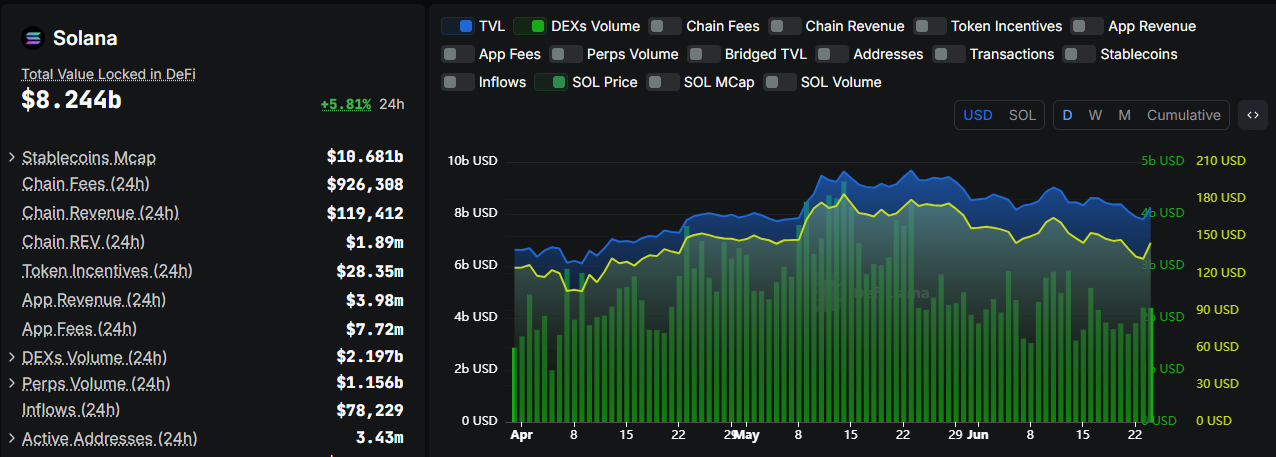Click the $8.244b TVL value
The image size is (1276, 457).
[72, 100]
